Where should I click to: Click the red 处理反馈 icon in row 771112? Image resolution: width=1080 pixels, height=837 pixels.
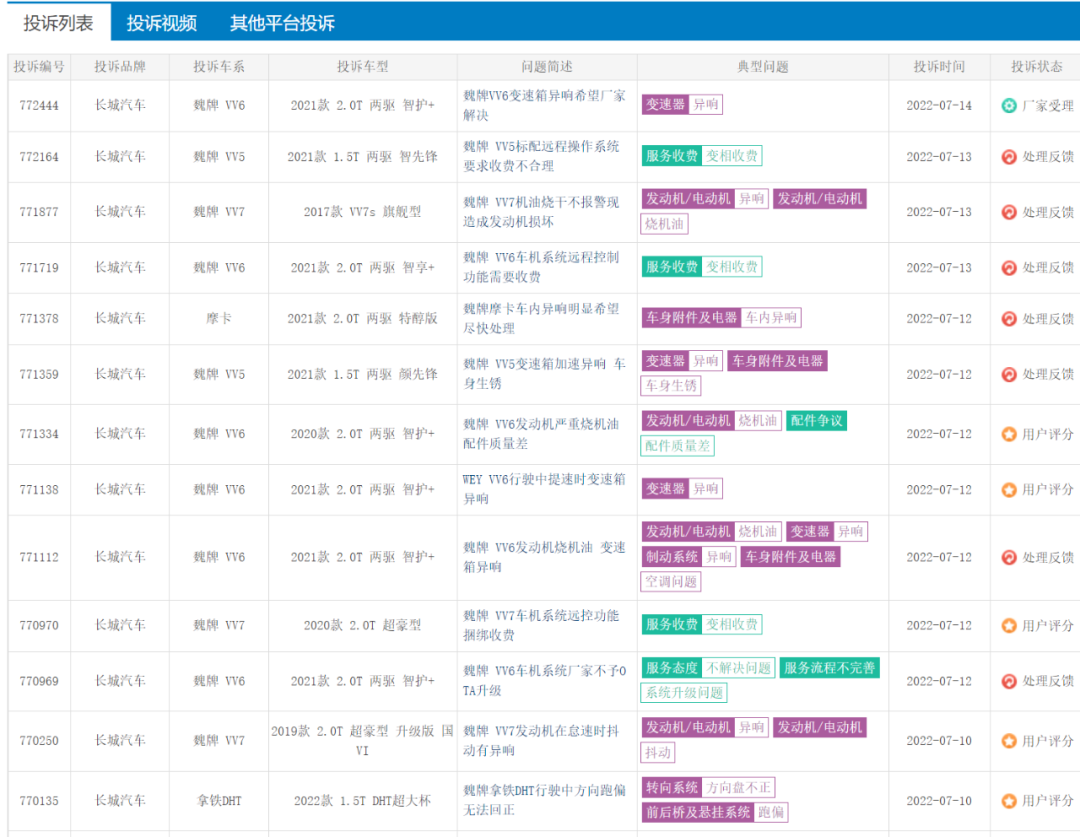click(1009, 557)
